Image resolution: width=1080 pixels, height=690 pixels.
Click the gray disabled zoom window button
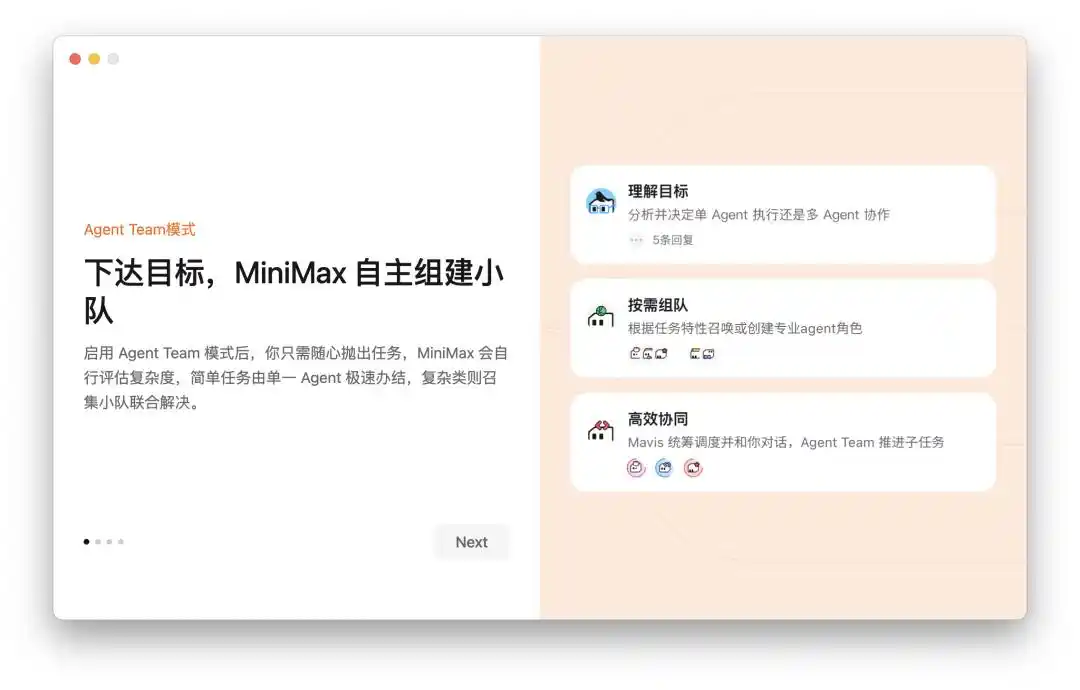pos(114,59)
